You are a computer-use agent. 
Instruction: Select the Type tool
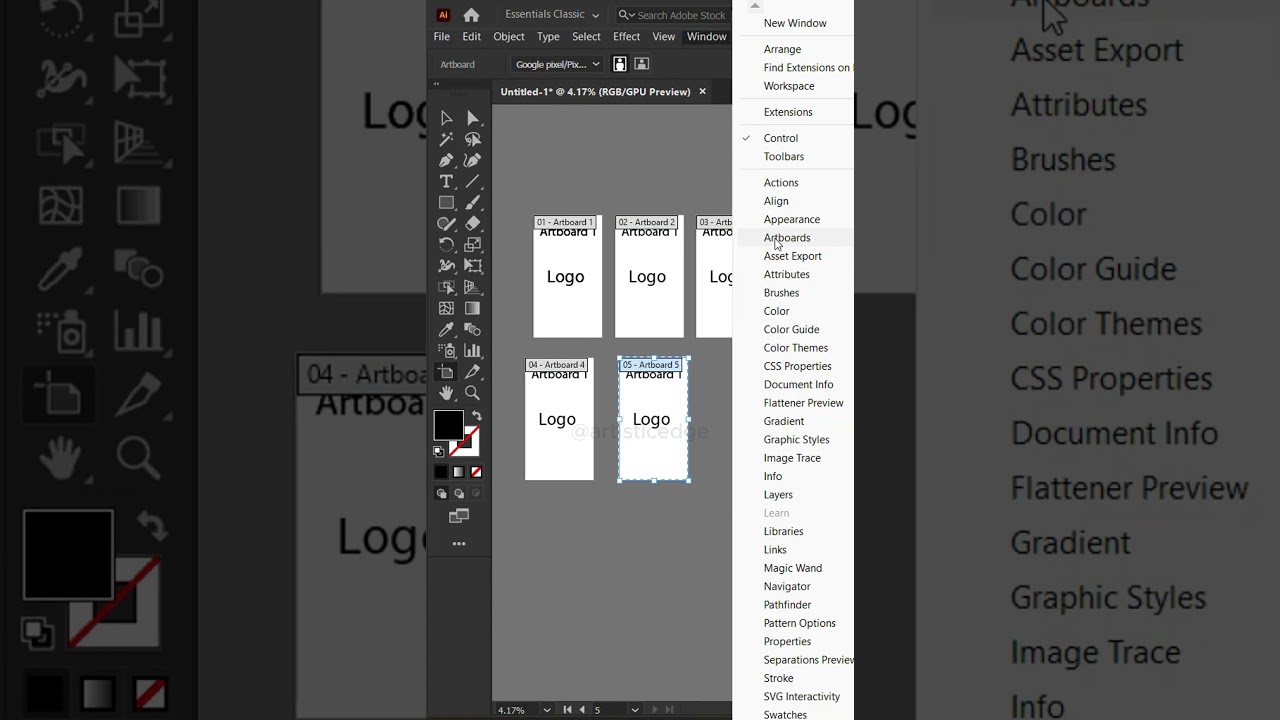pos(446,181)
